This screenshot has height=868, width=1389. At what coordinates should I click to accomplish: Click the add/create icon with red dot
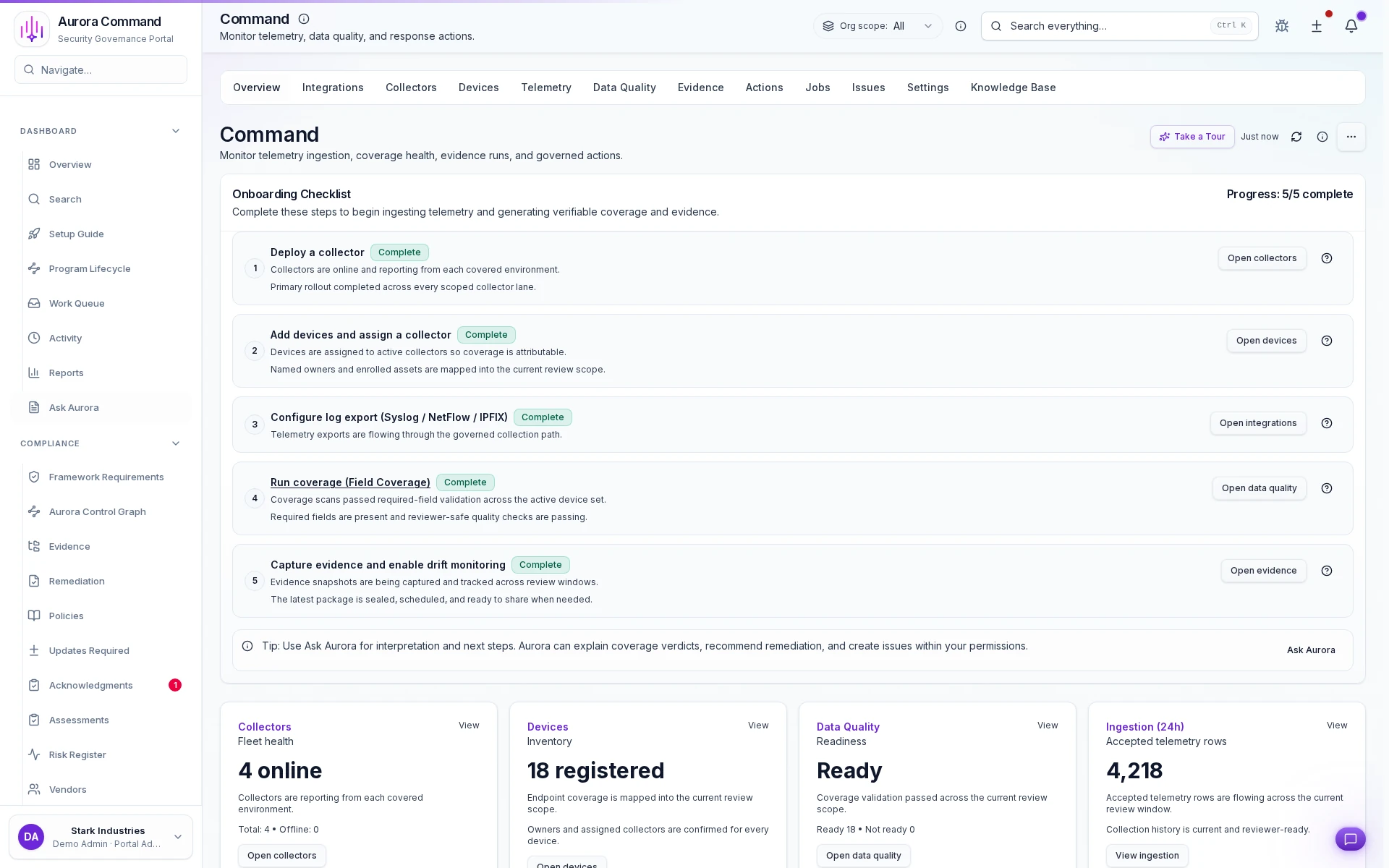click(1316, 26)
